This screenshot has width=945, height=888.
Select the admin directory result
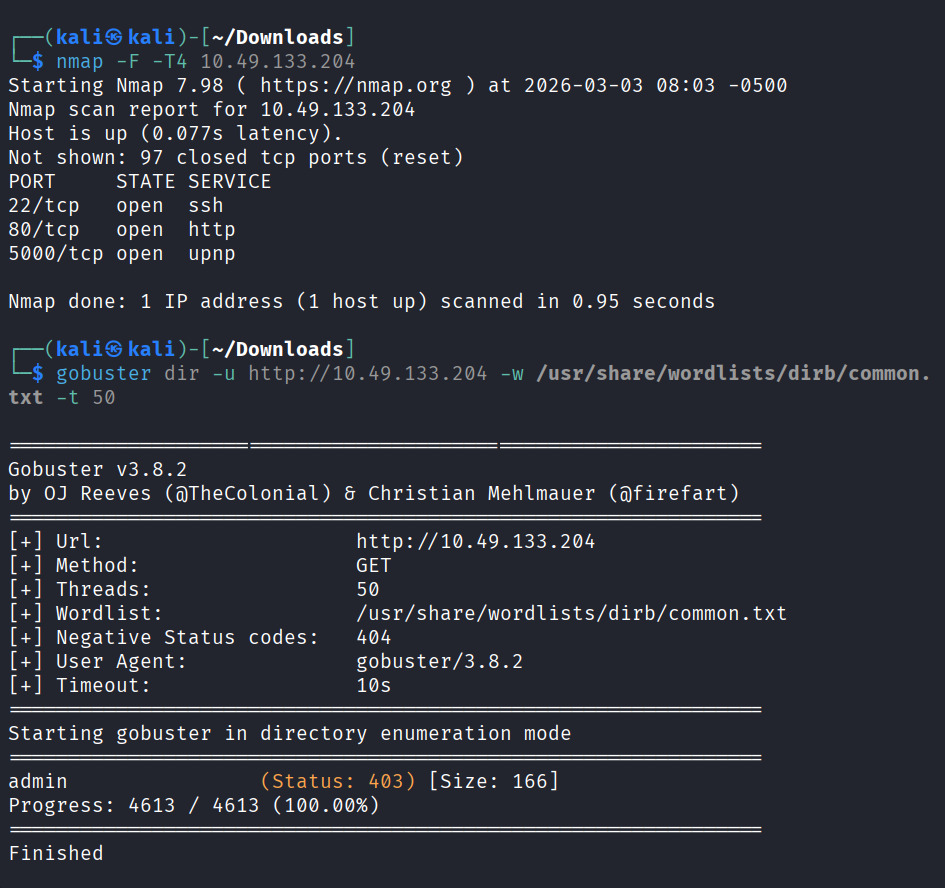pos(38,781)
